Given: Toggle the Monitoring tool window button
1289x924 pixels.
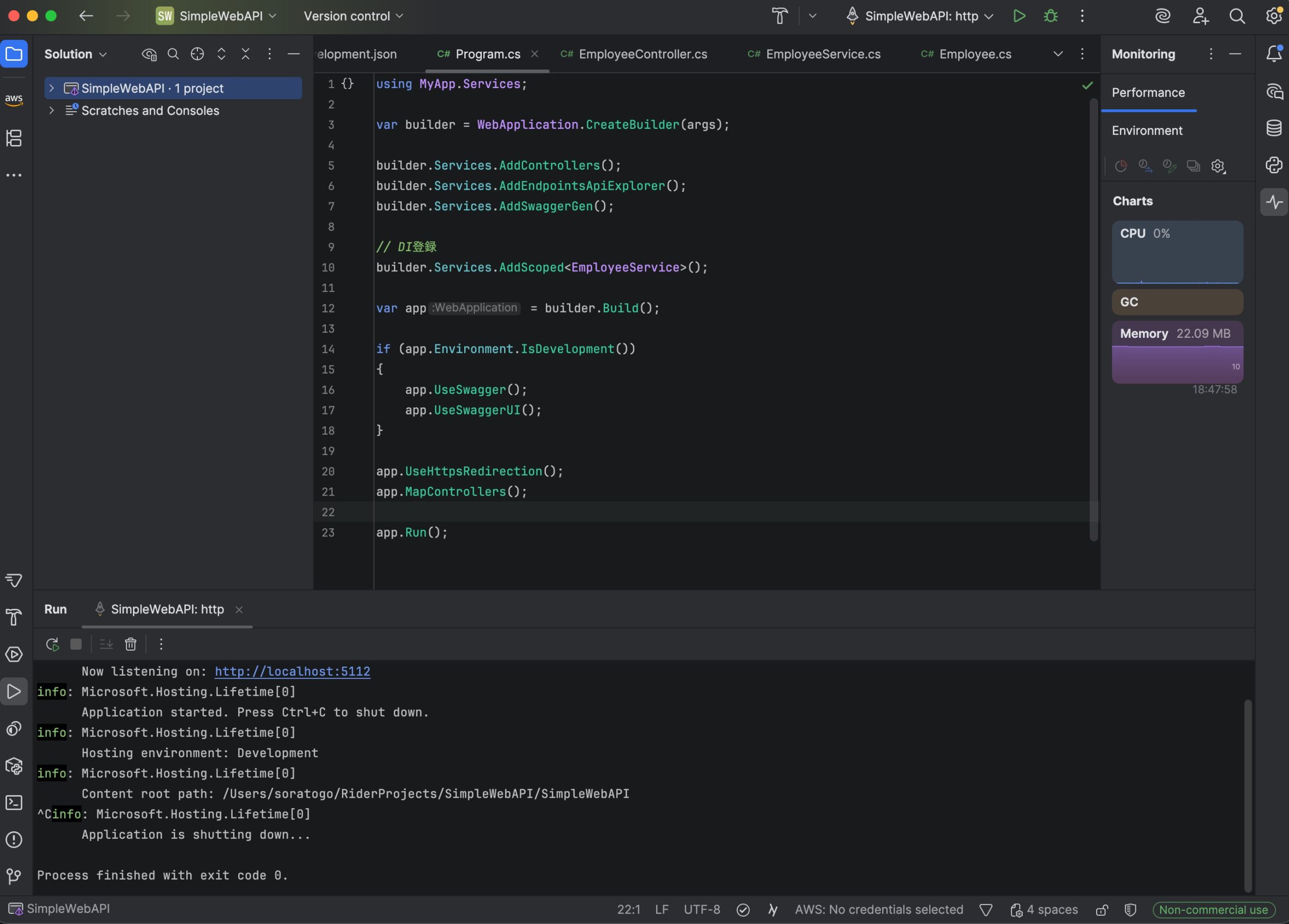Looking at the screenshot, I should pyautogui.click(x=1274, y=202).
